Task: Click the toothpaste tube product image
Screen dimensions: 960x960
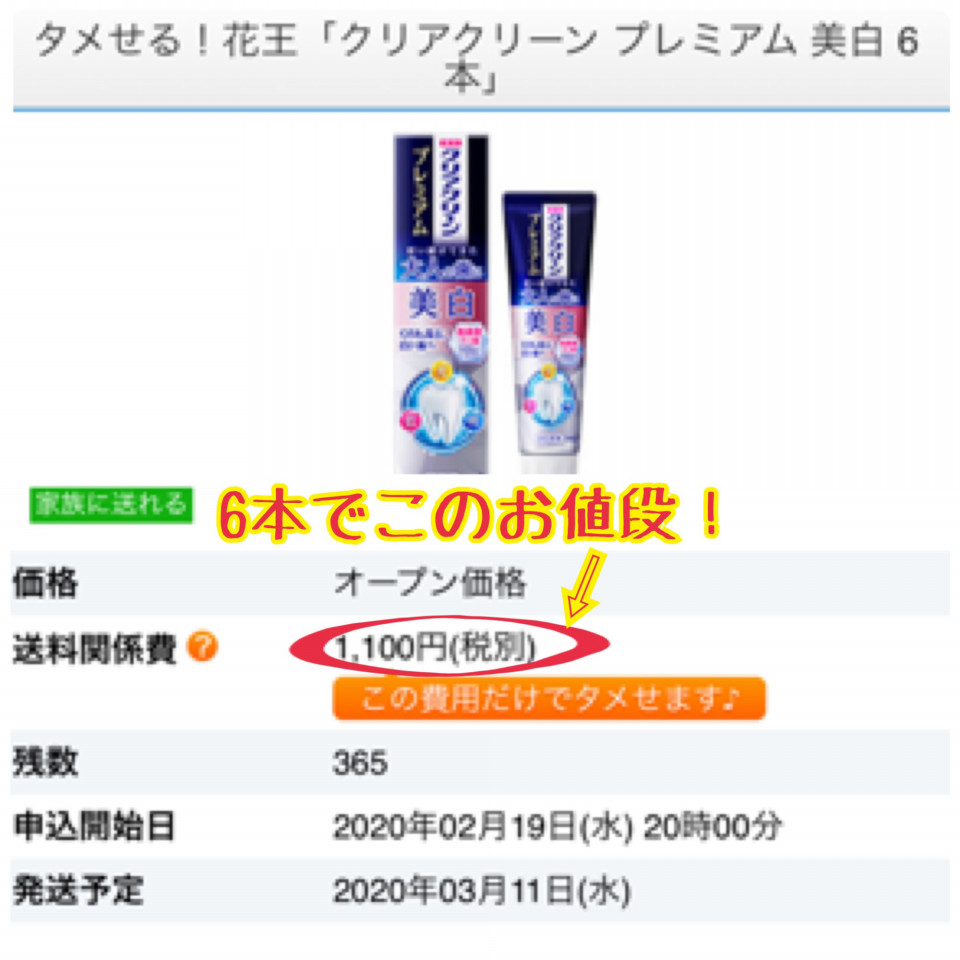Action: (549, 332)
